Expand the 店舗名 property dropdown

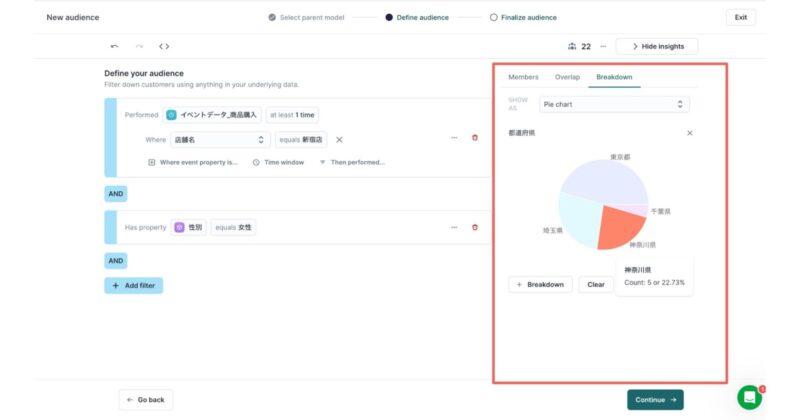(219, 140)
